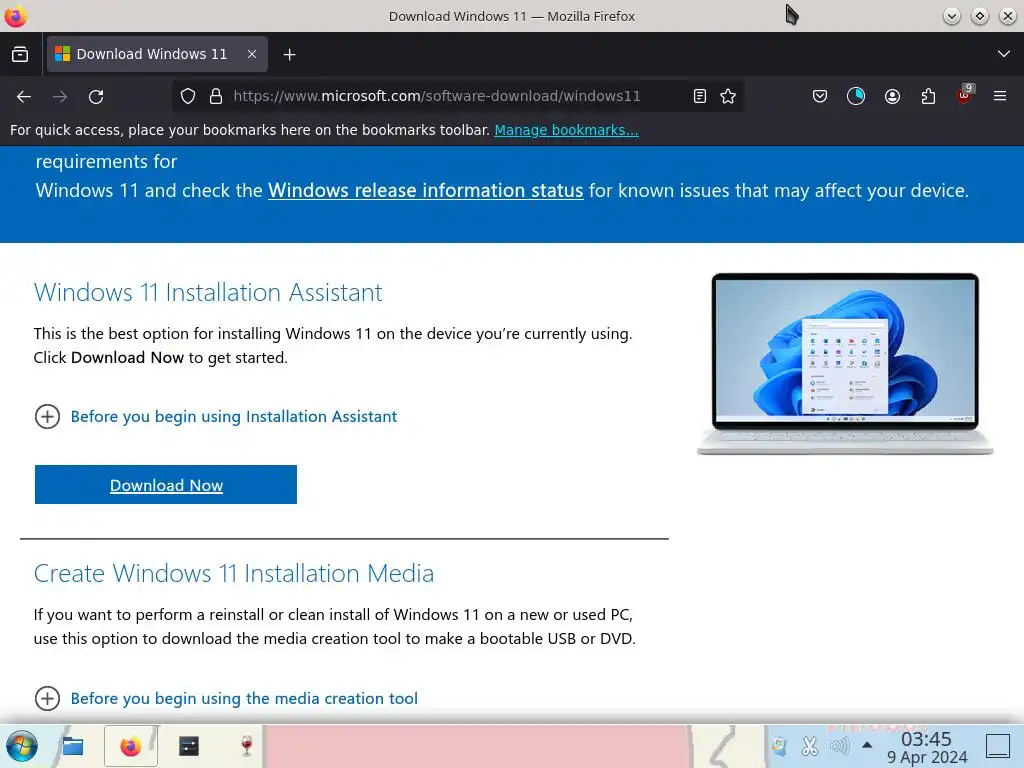Open a new tab with plus button
Viewport: 1024px width, 768px height.
click(289, 55)
